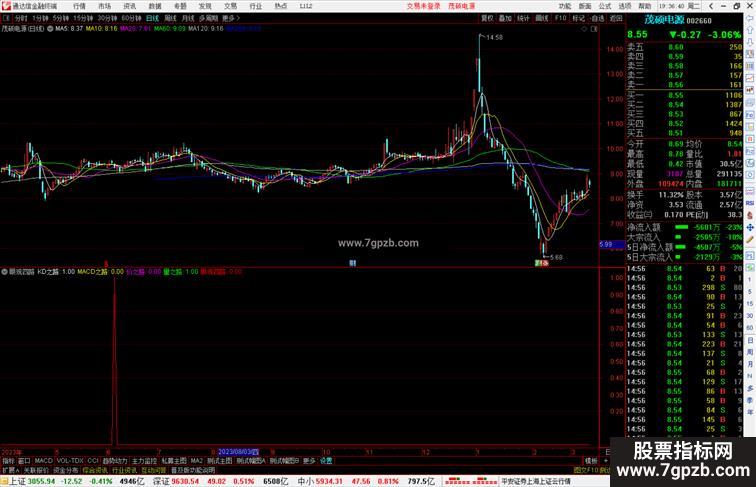
Task: Open the 市场 menu
Action: [105, 6]
